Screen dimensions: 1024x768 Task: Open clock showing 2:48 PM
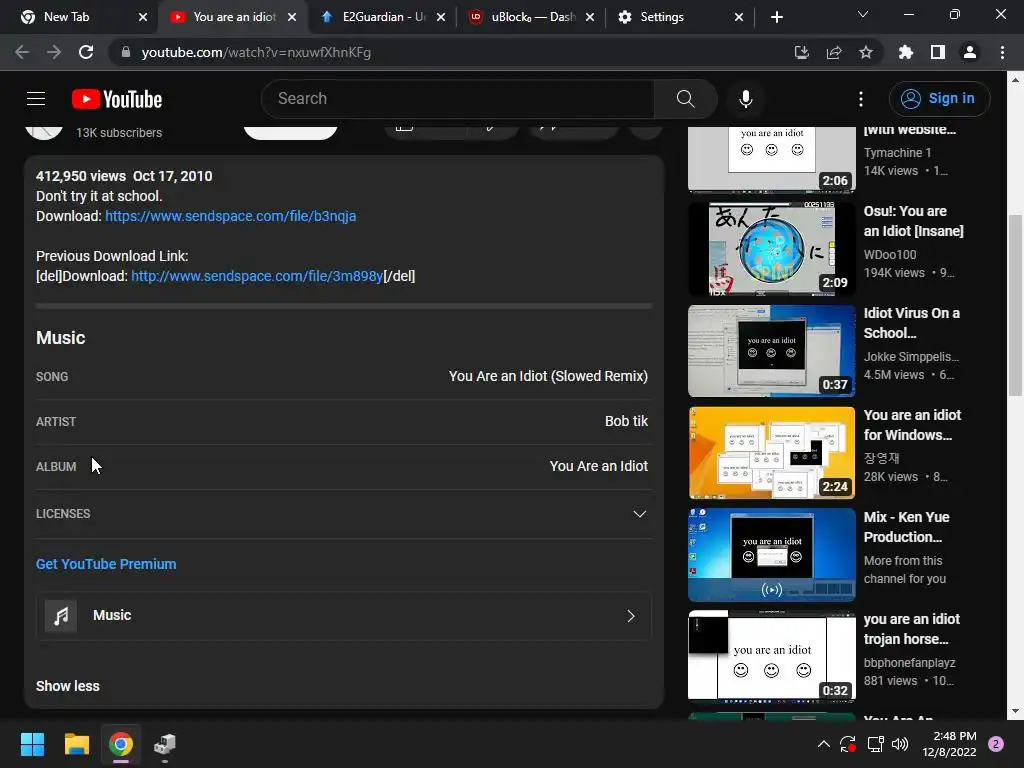tap(949, 744)
